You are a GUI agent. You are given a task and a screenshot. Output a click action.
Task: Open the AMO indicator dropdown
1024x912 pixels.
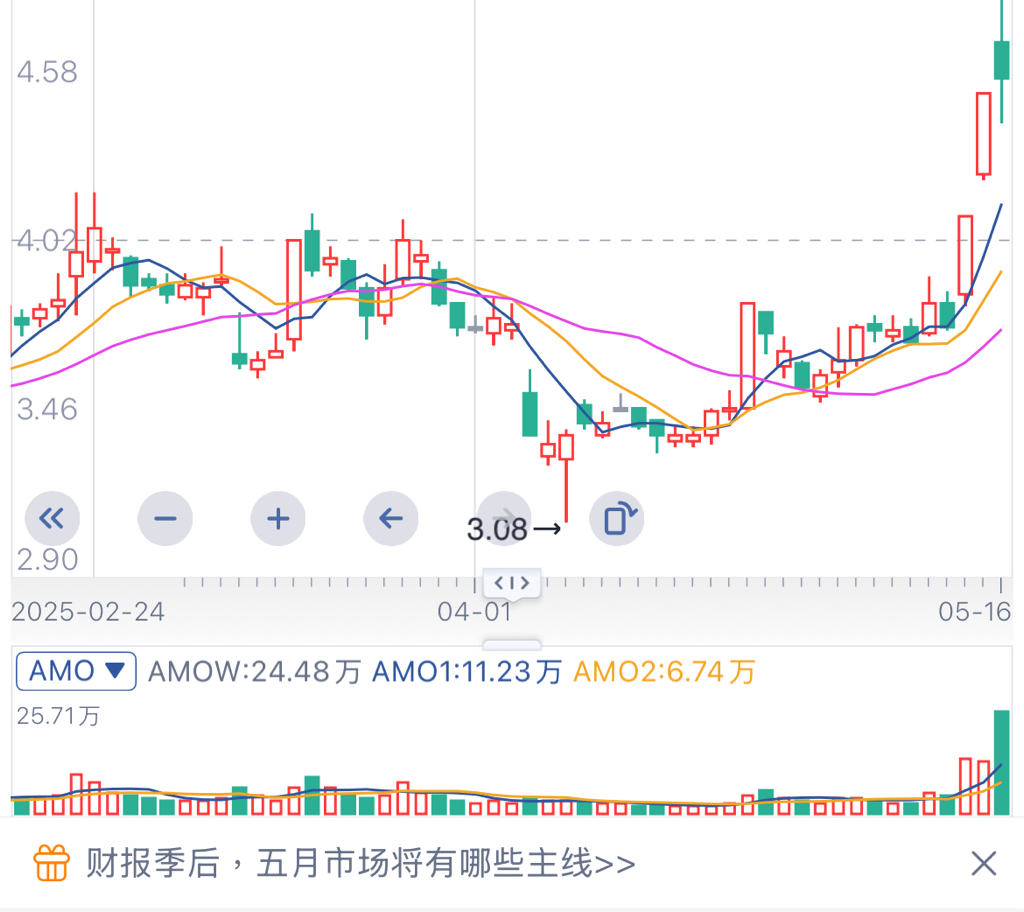[x=76, y=671]
